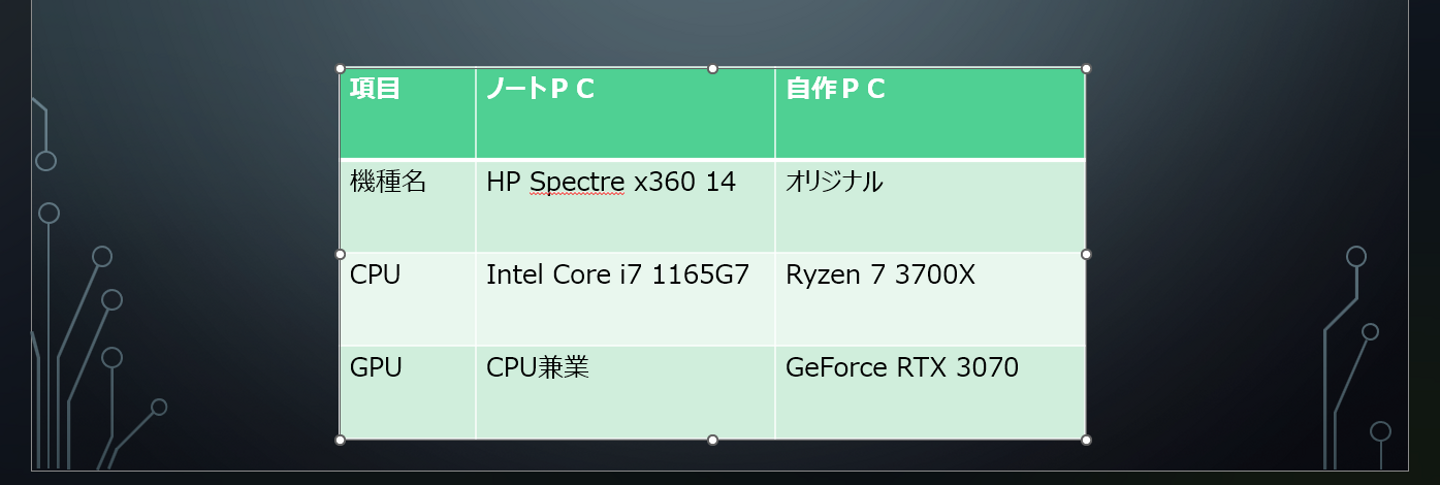
Task: Click the CPU row label cell
Action: coord(375,275)
